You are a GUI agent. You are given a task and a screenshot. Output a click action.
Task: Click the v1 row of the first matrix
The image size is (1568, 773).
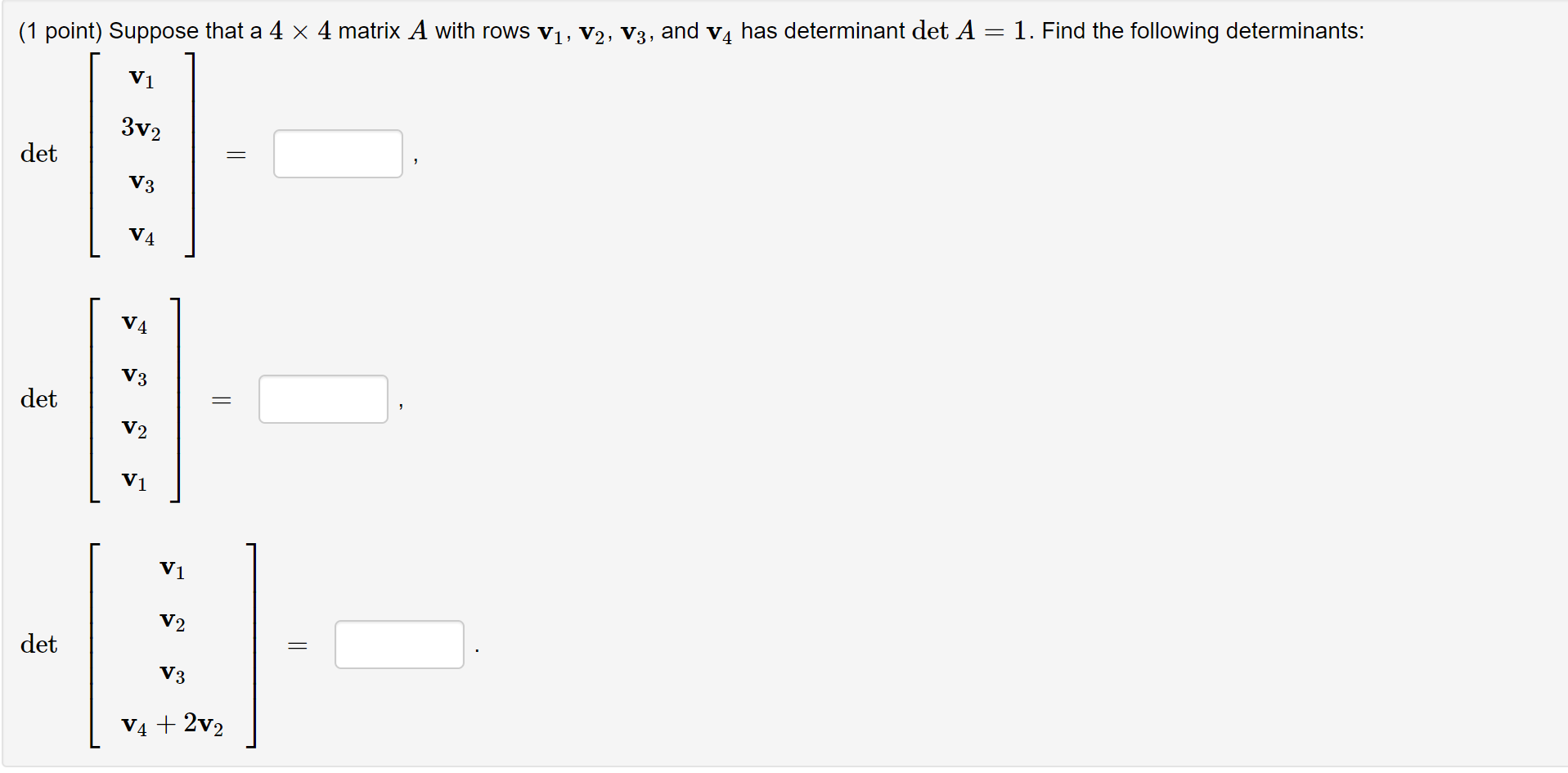[141, 78]
